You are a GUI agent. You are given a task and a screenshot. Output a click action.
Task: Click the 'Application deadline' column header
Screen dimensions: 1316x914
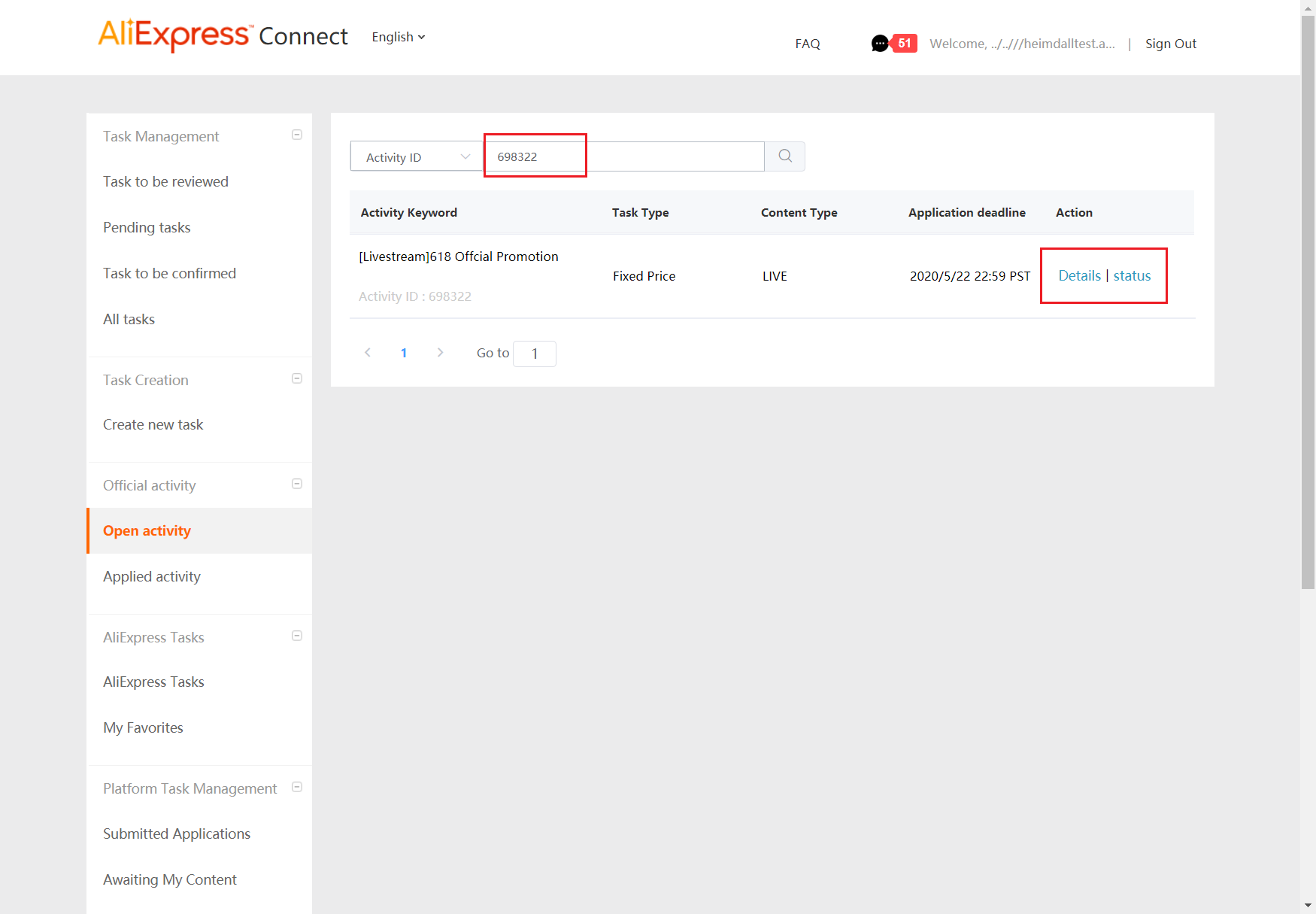pos(967,213)
